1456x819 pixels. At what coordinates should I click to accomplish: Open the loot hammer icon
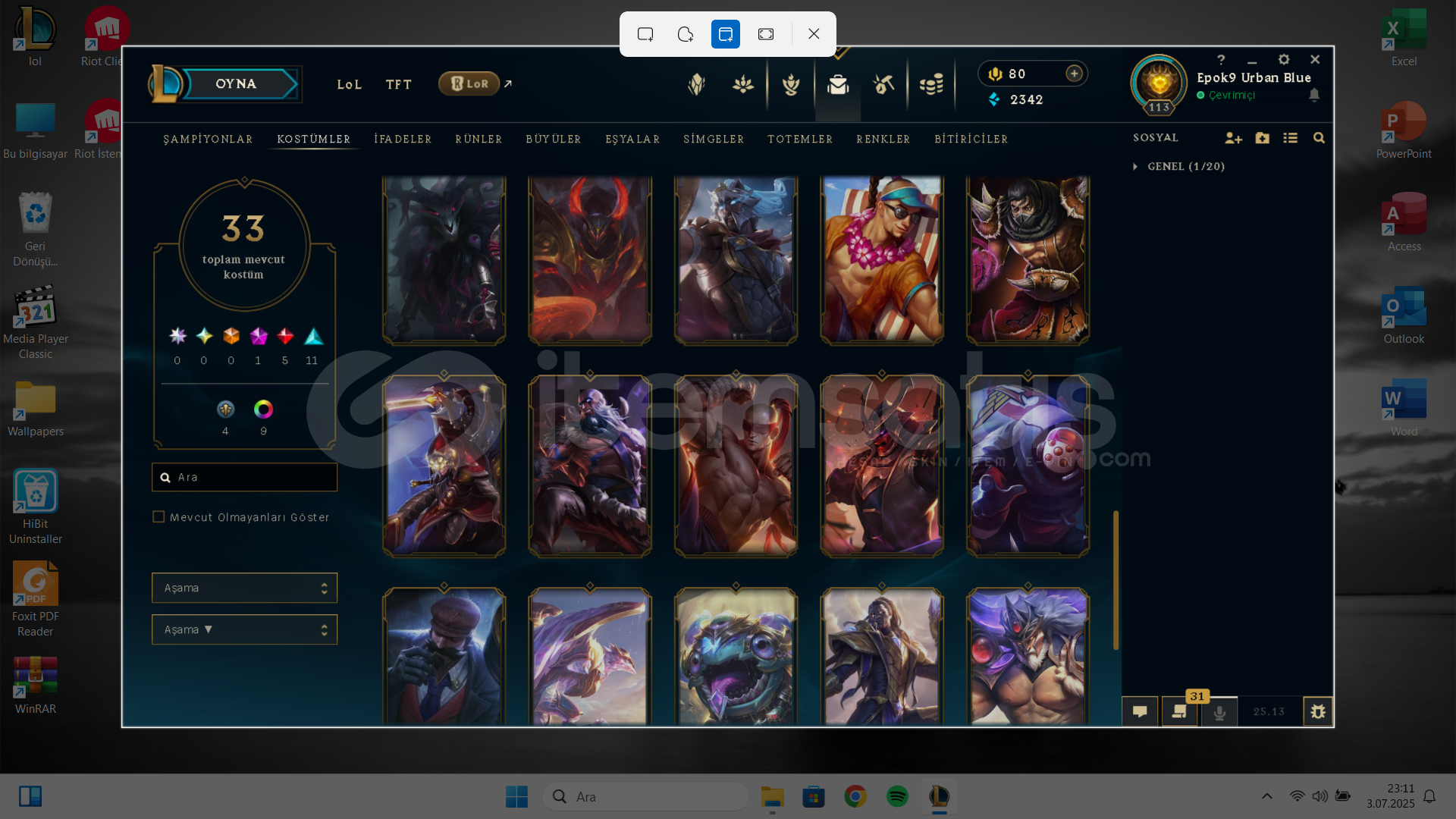pos(883,84)
